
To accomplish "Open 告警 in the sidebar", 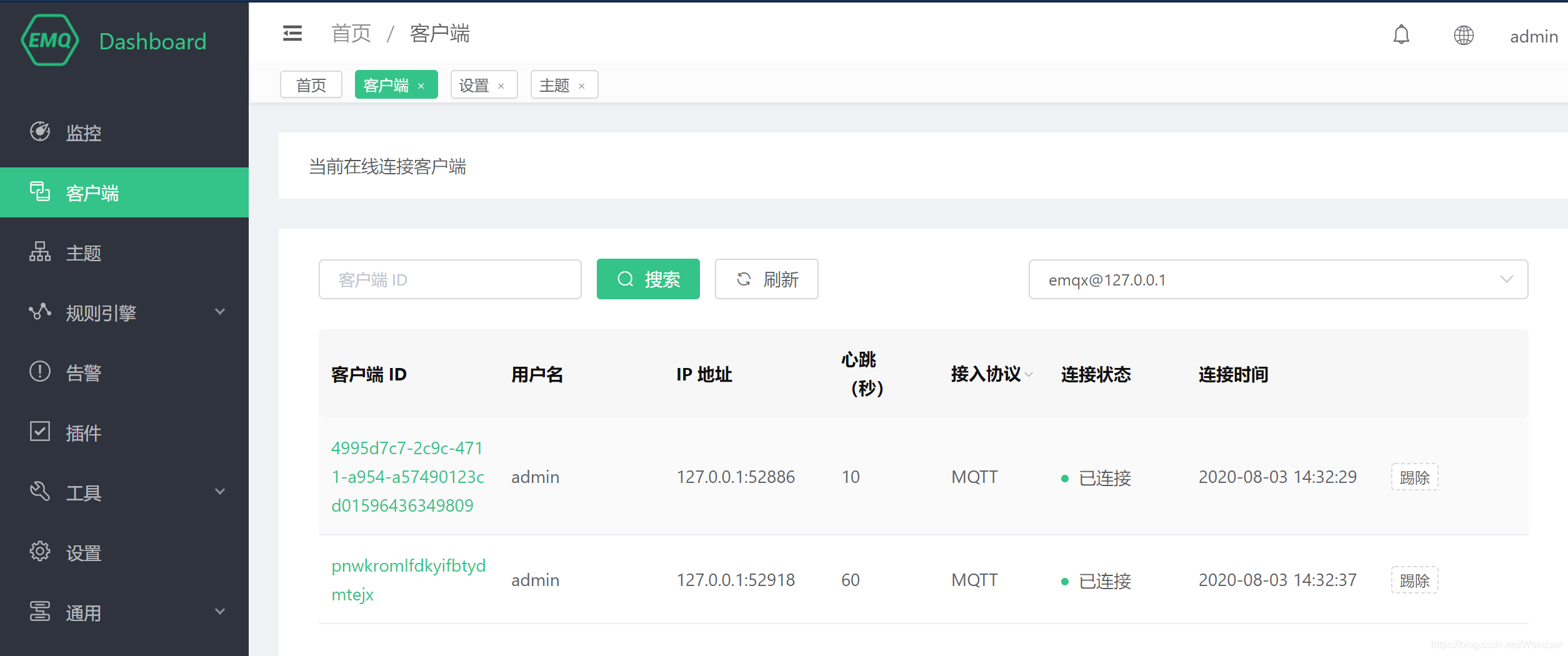I will 124,372.
